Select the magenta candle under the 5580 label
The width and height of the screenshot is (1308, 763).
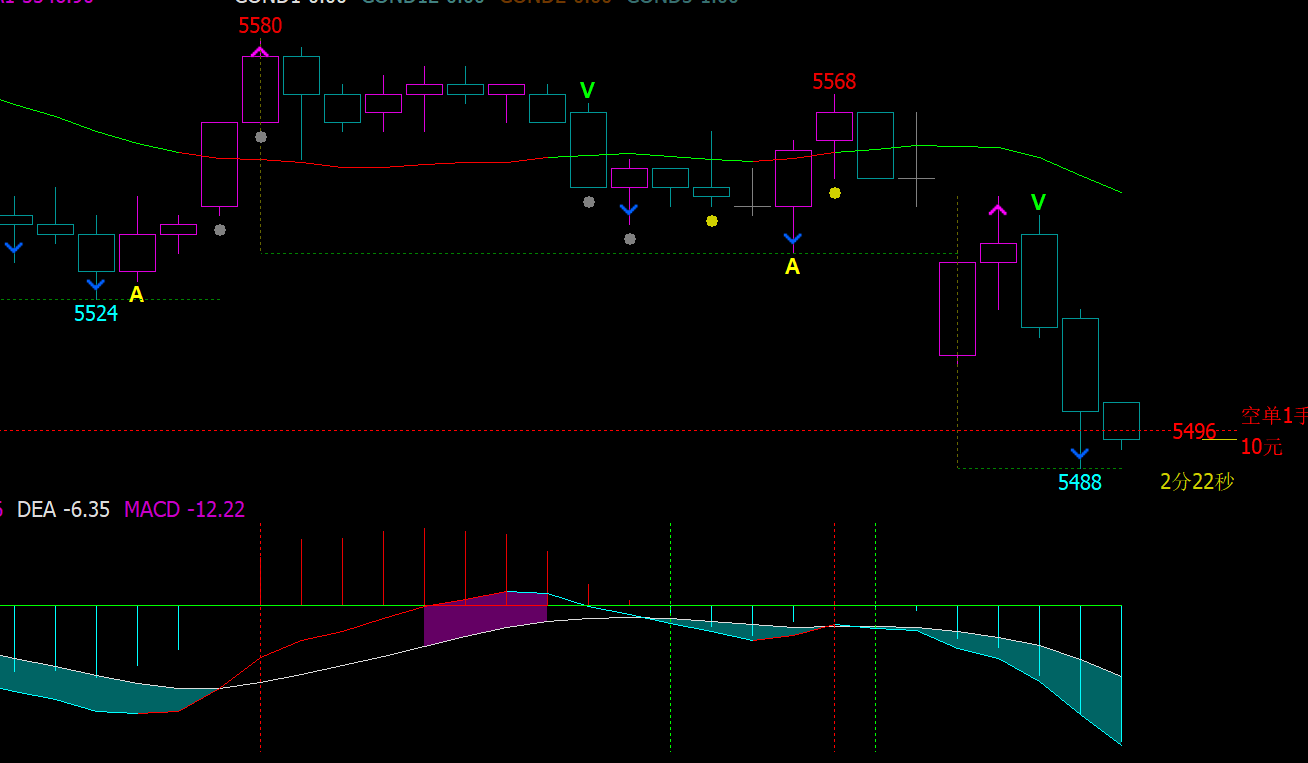260,89
